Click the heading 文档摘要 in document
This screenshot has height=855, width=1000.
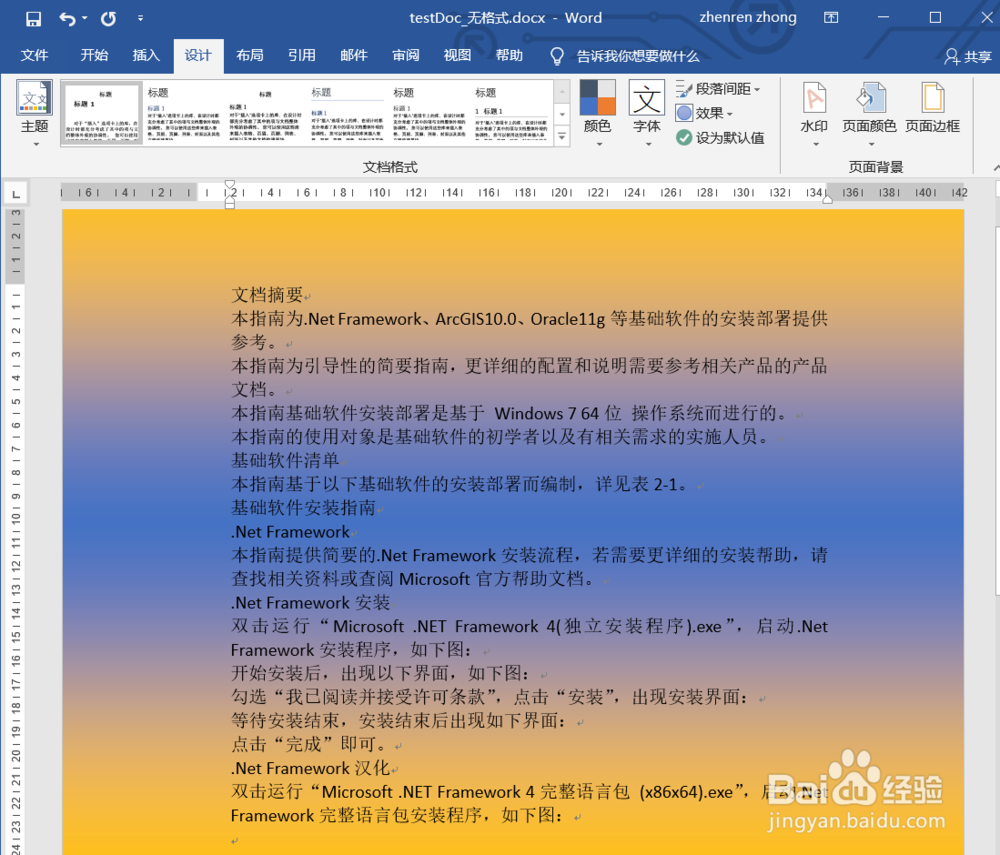pos(267,295)
